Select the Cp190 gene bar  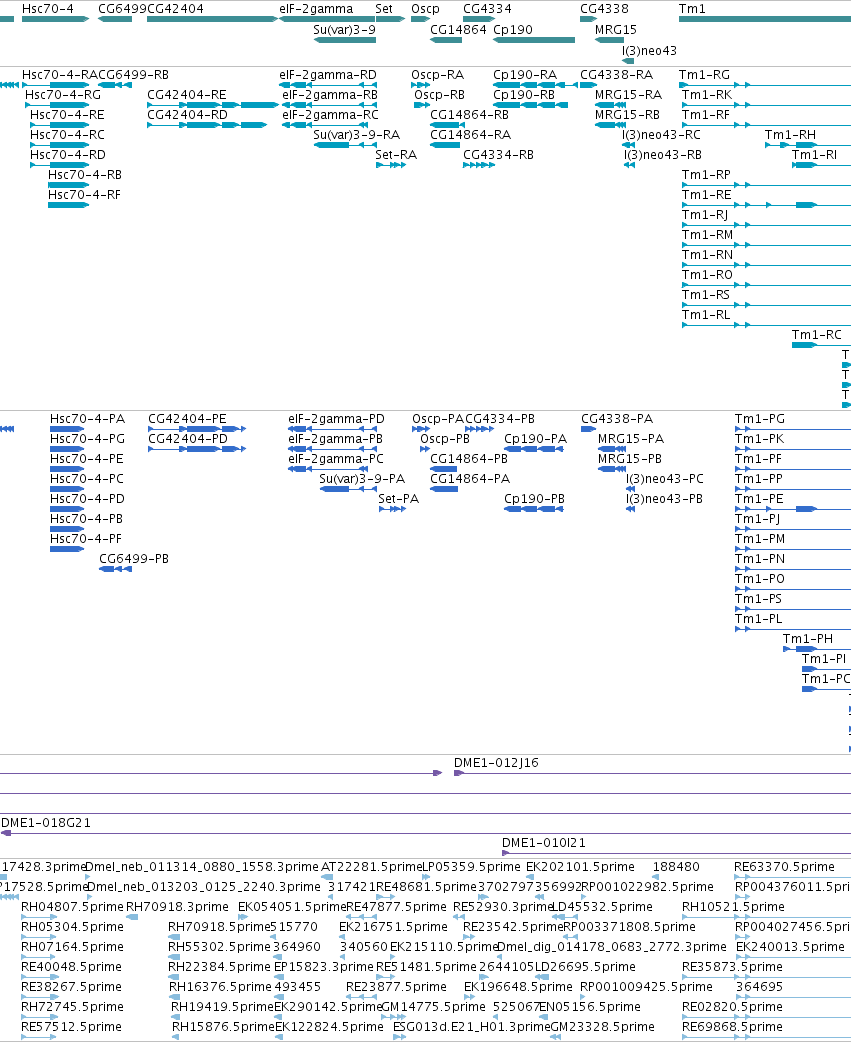click(534, 41)
